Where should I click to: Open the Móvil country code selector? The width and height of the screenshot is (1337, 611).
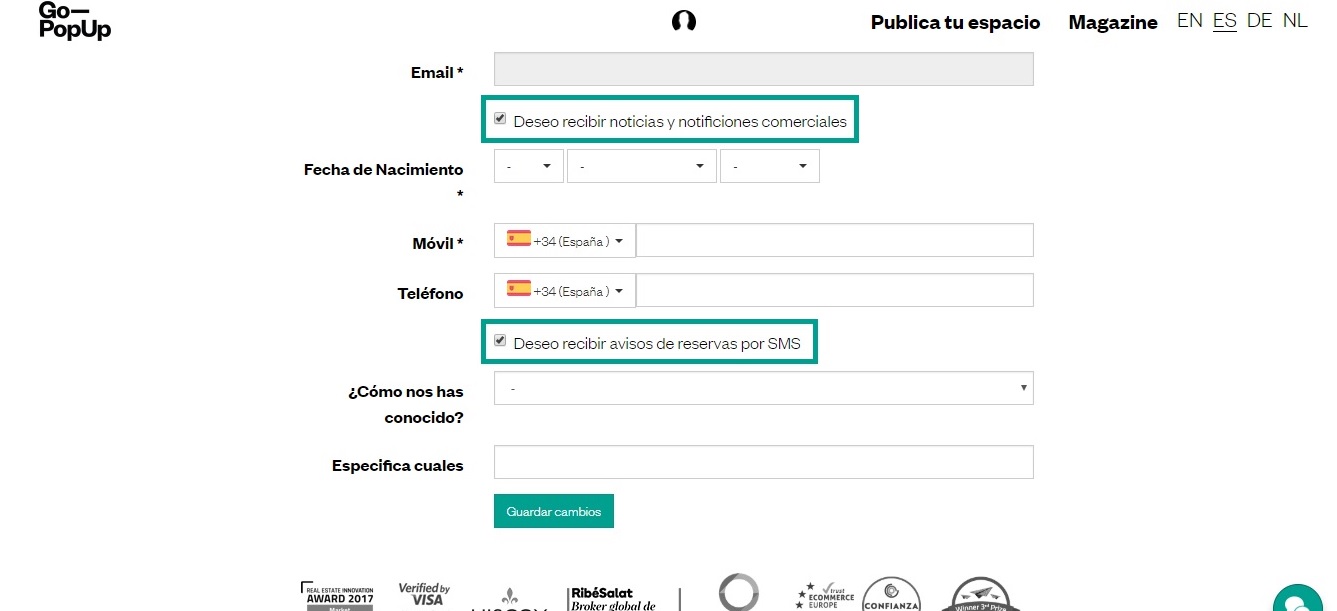click(565, 241)
